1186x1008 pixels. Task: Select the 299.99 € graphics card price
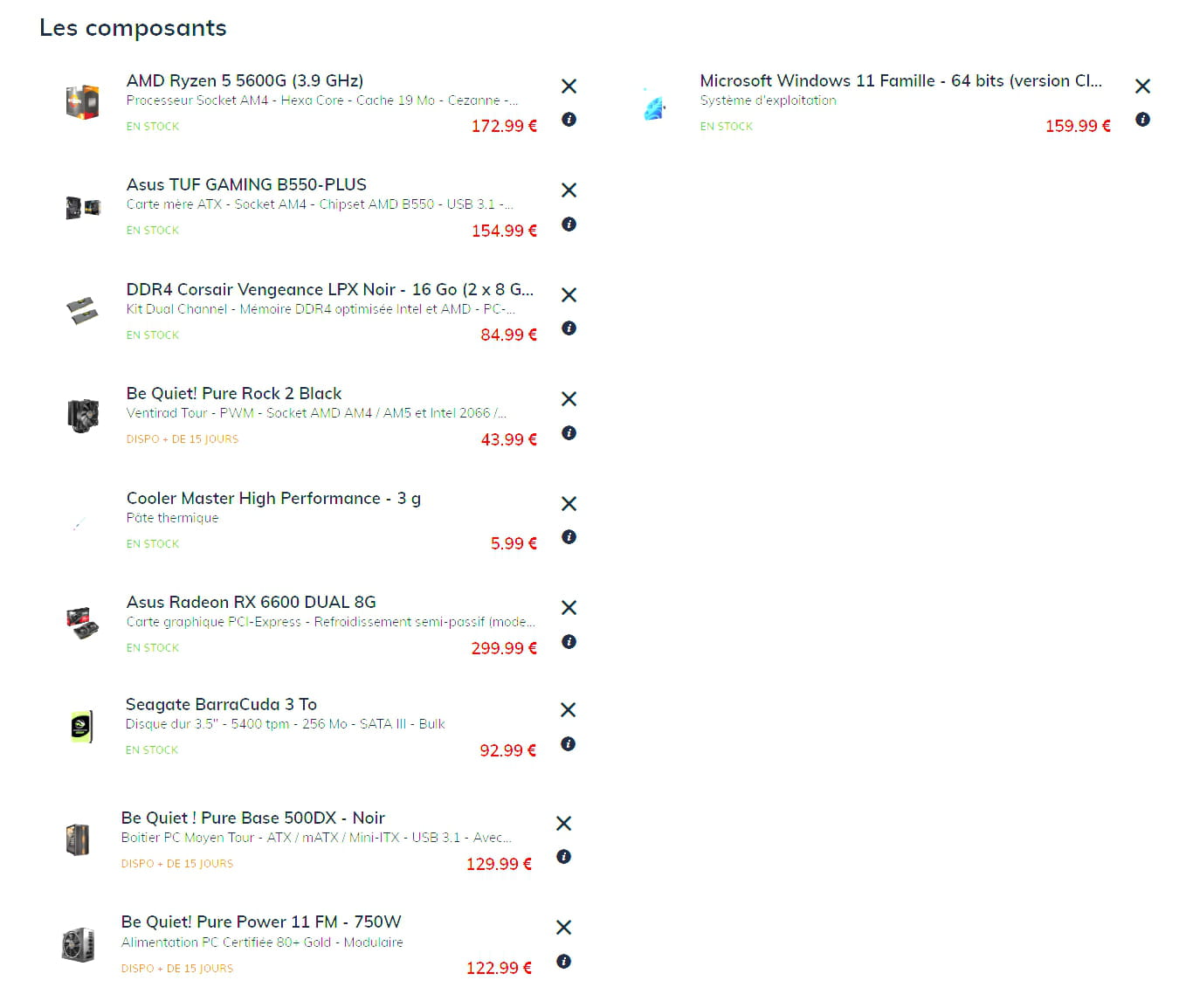point(504,648)
